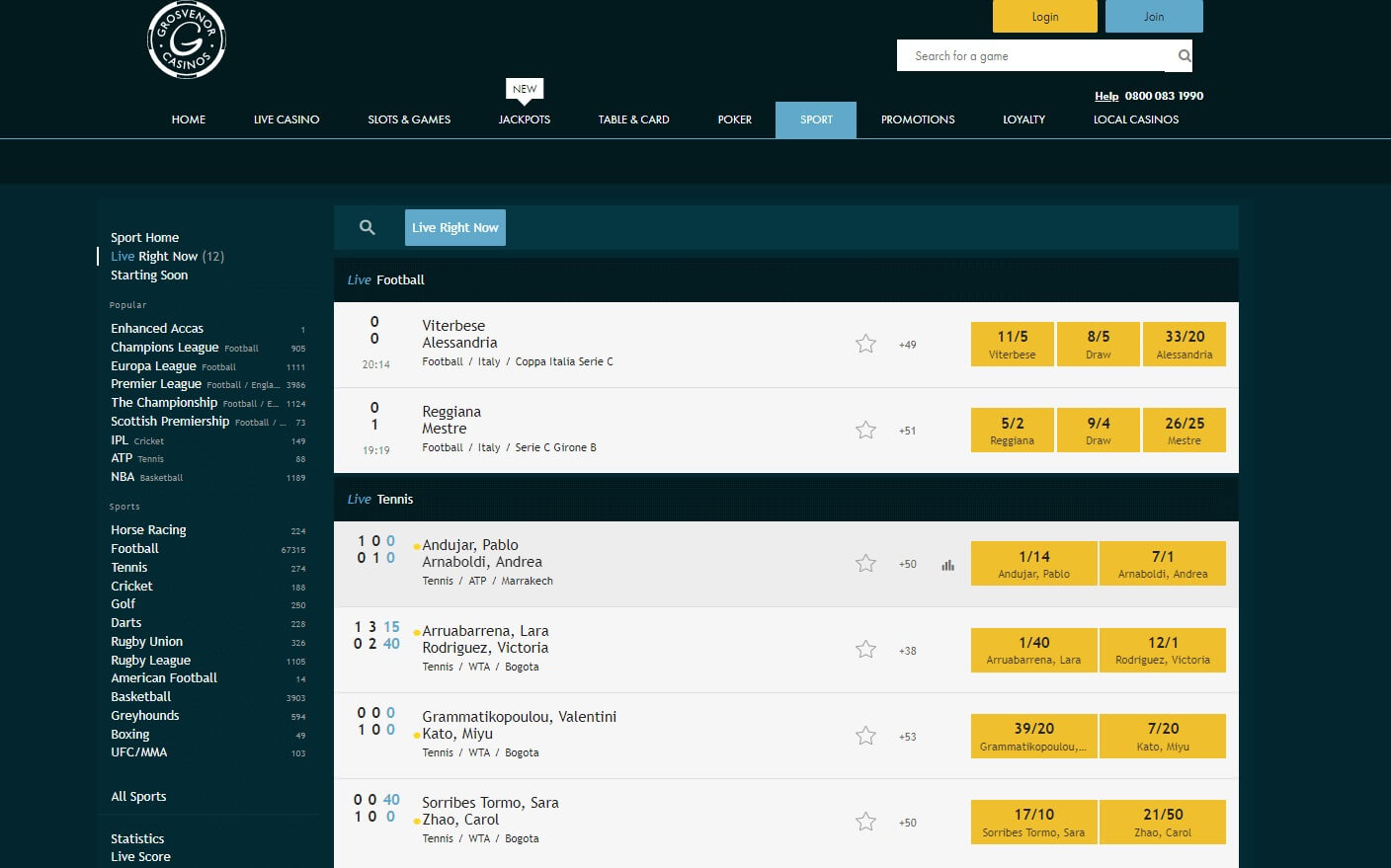This screenshot has height=868, width=1391.
Task: Open statistics chart icon for Andujar match
Action: tap(947, 565)
